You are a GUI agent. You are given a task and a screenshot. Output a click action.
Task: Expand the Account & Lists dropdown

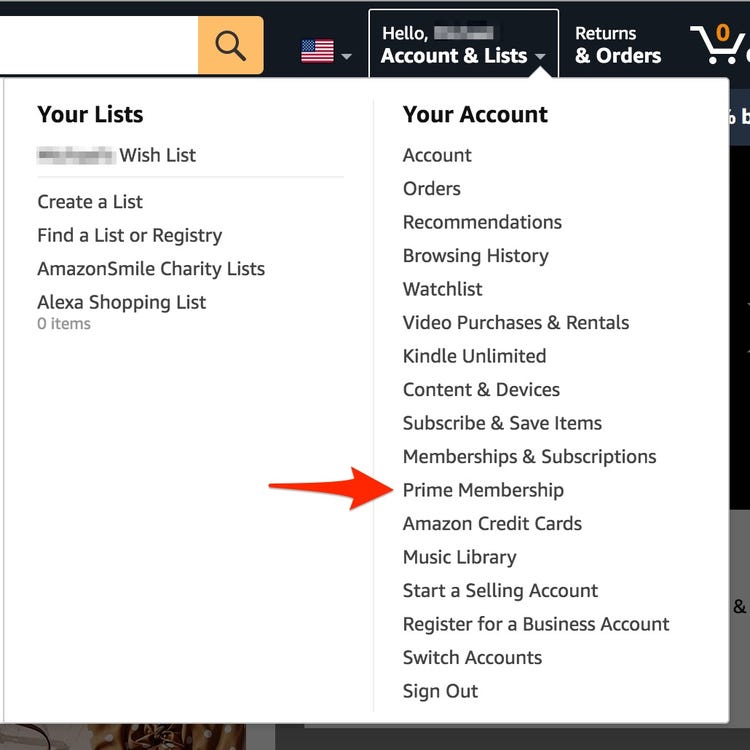pos(463,44)
